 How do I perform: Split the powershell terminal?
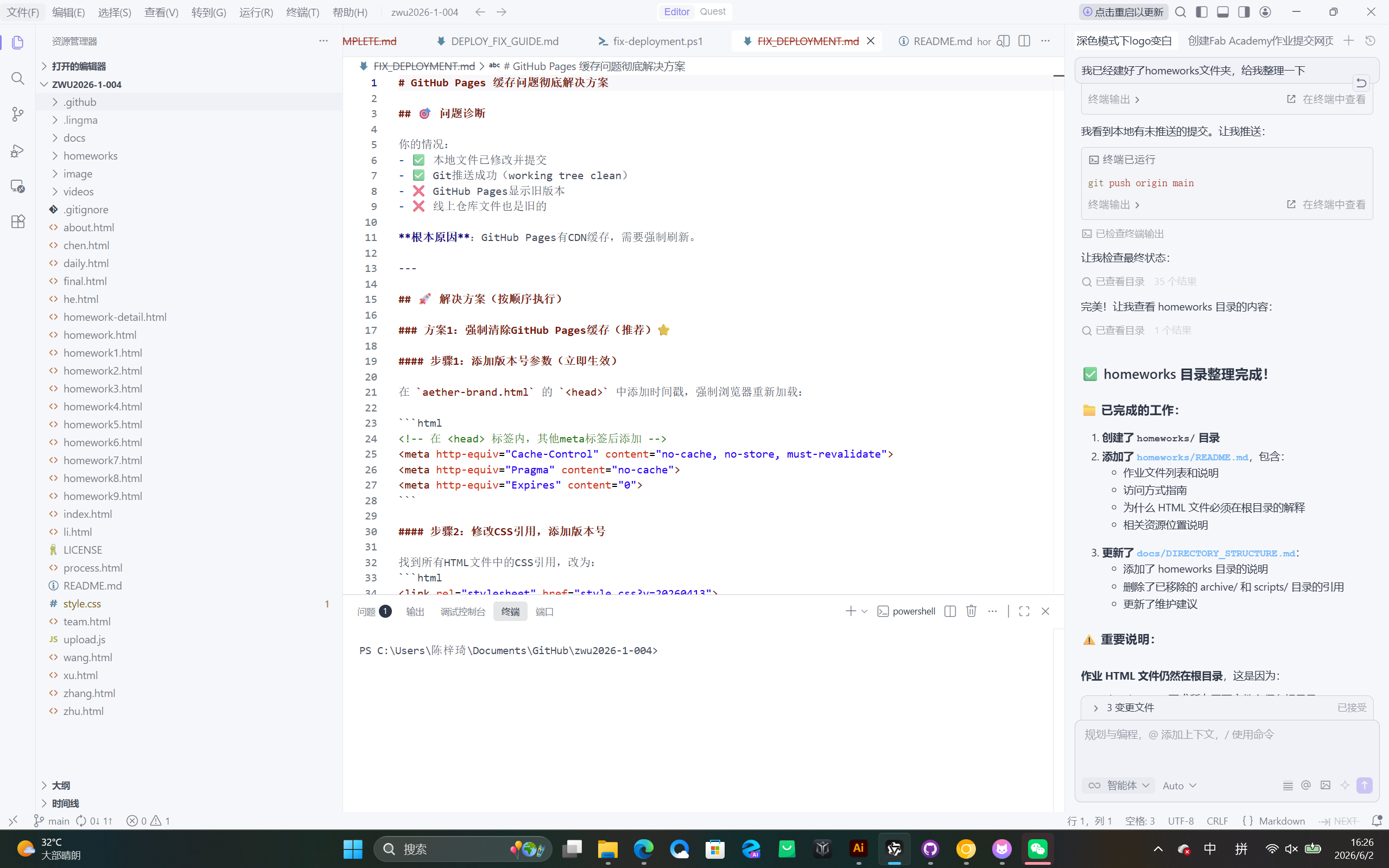(x=950, y=611)
